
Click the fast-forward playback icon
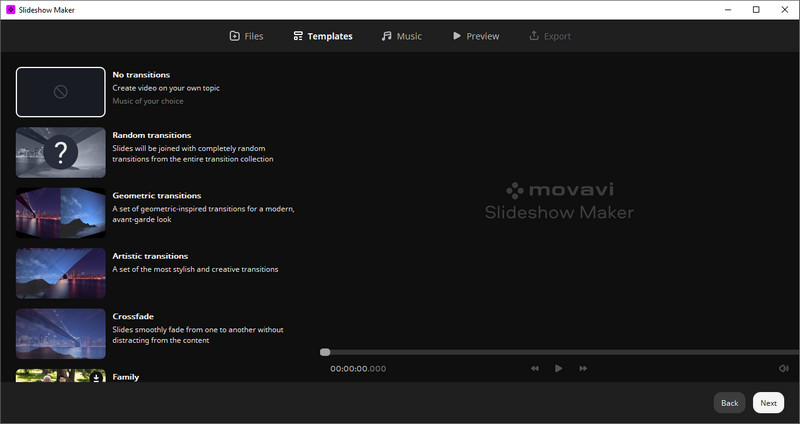coord(583,369)
